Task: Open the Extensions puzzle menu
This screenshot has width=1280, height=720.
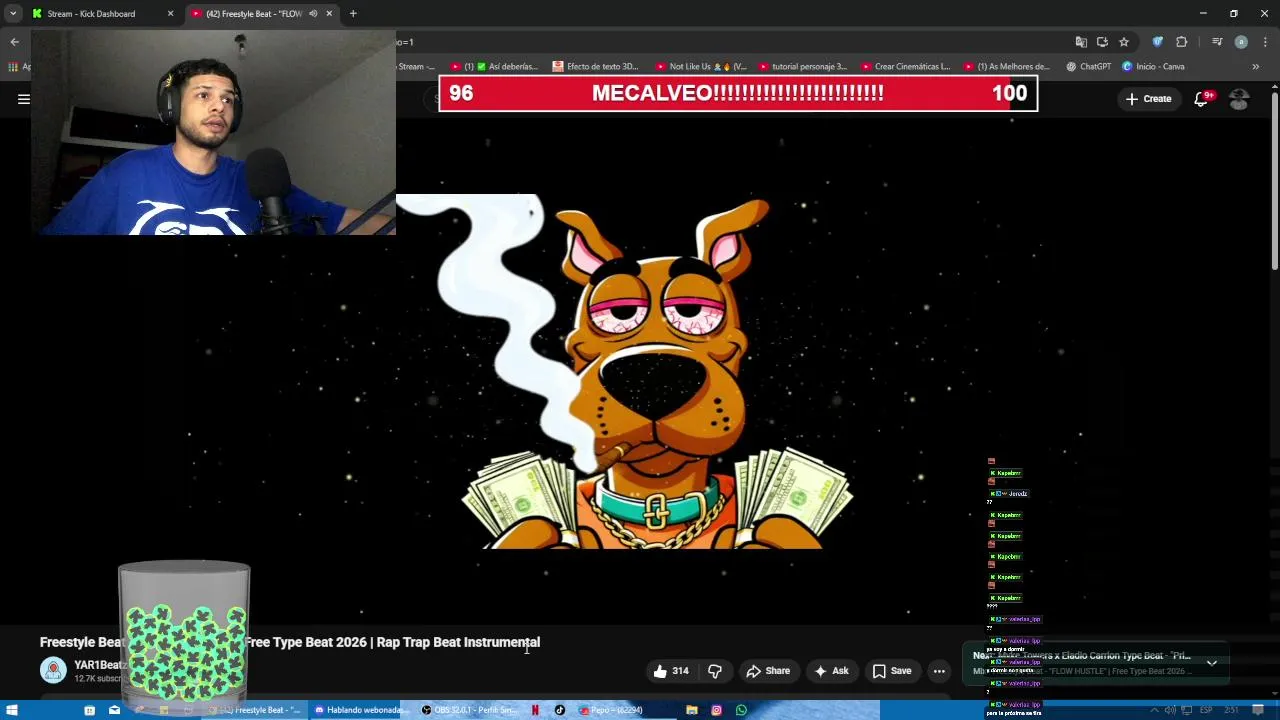Action: pos(1182,42)
